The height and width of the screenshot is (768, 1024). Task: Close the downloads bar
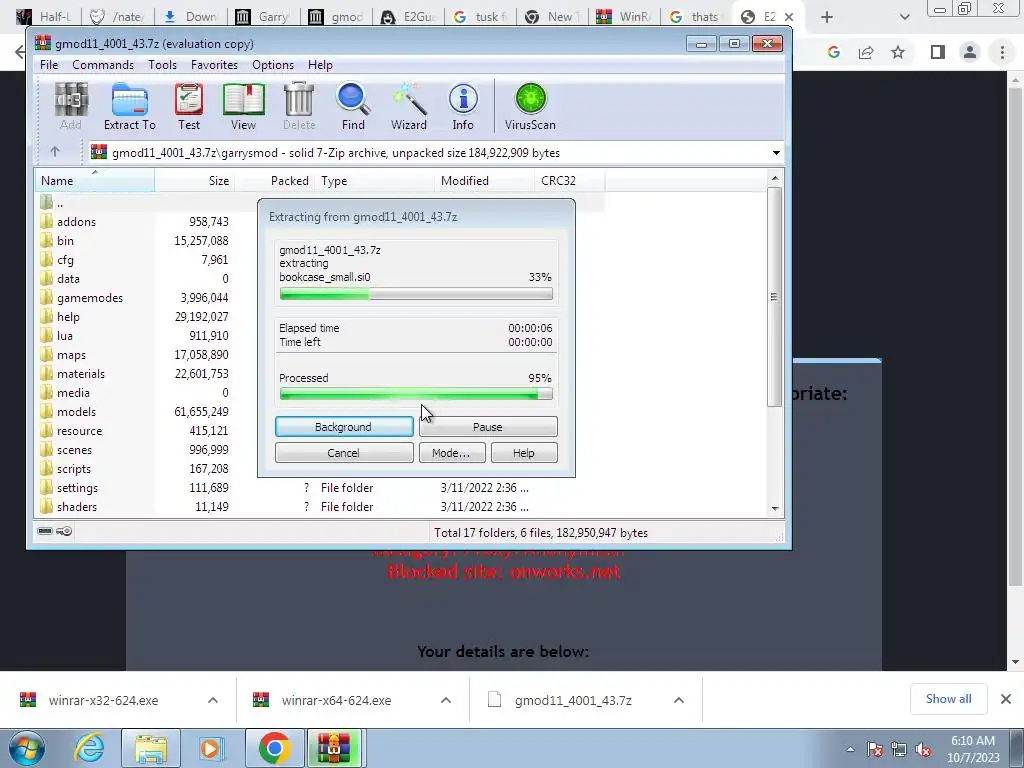pos(1006,699)
